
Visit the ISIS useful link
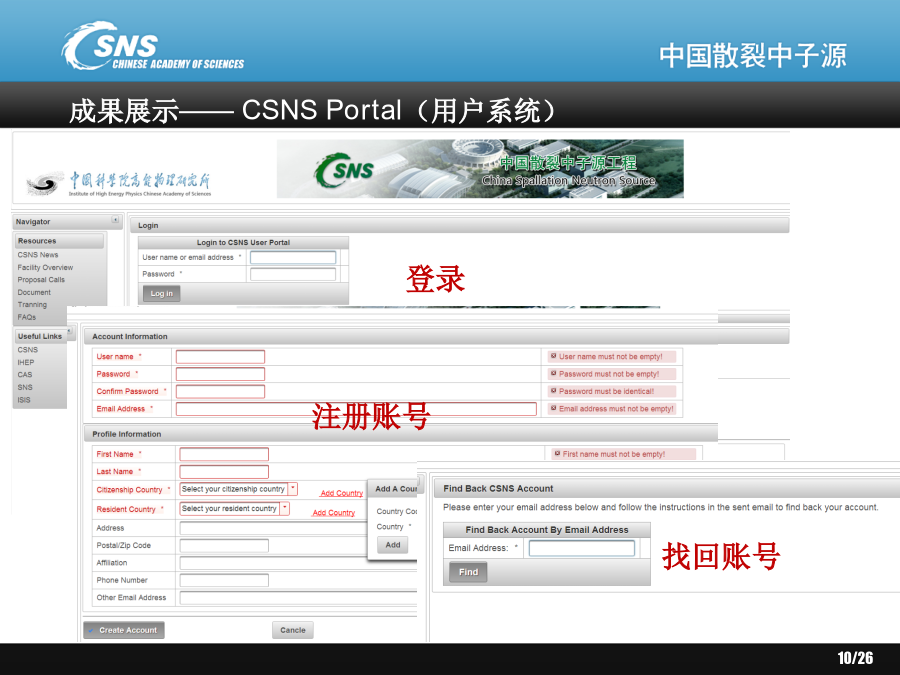[x=24, y=400]
